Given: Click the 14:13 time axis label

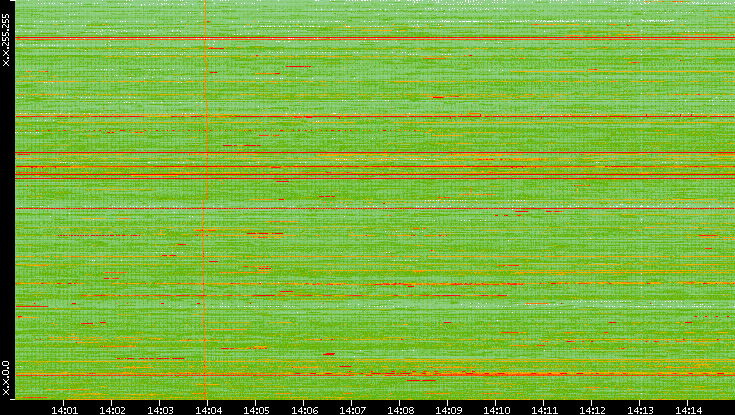Looking at the screenshot, I should pyautogui.click(x=640, y=410).
